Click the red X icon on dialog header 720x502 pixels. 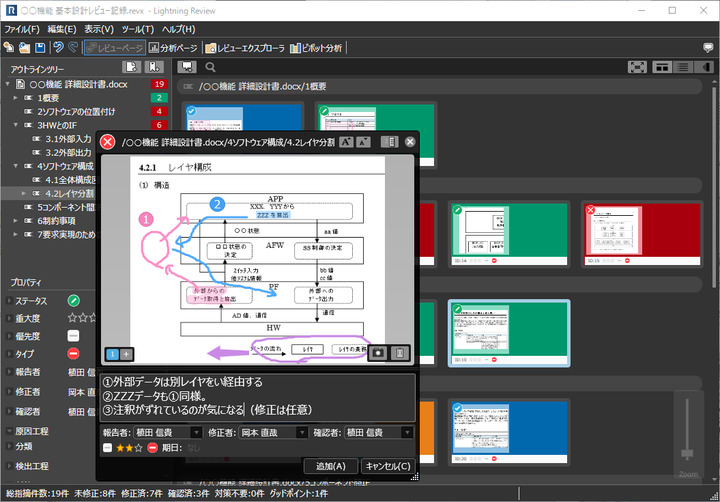point(108,143)
